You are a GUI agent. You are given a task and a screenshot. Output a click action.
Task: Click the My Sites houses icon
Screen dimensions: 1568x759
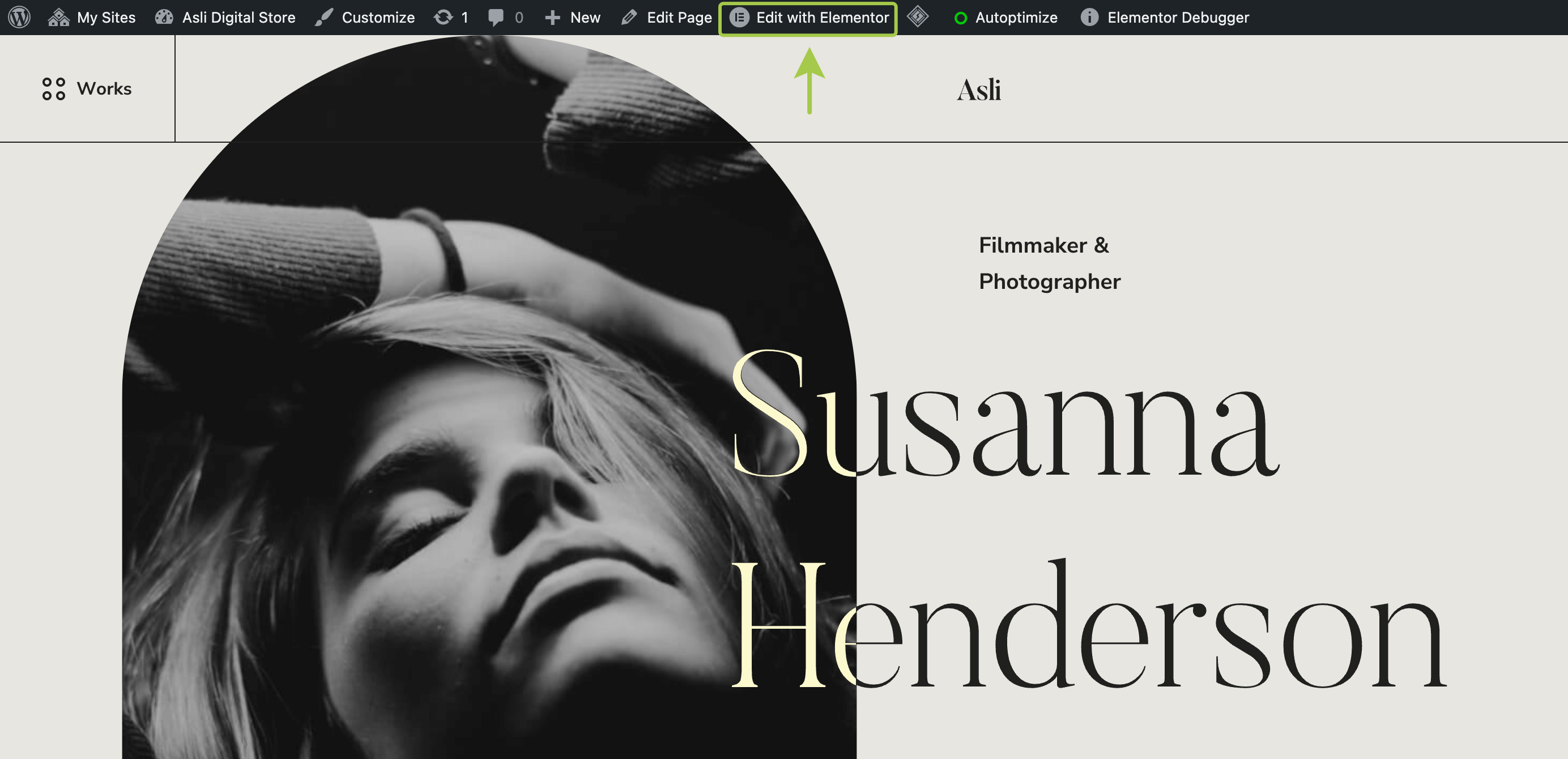pos(59,17)
